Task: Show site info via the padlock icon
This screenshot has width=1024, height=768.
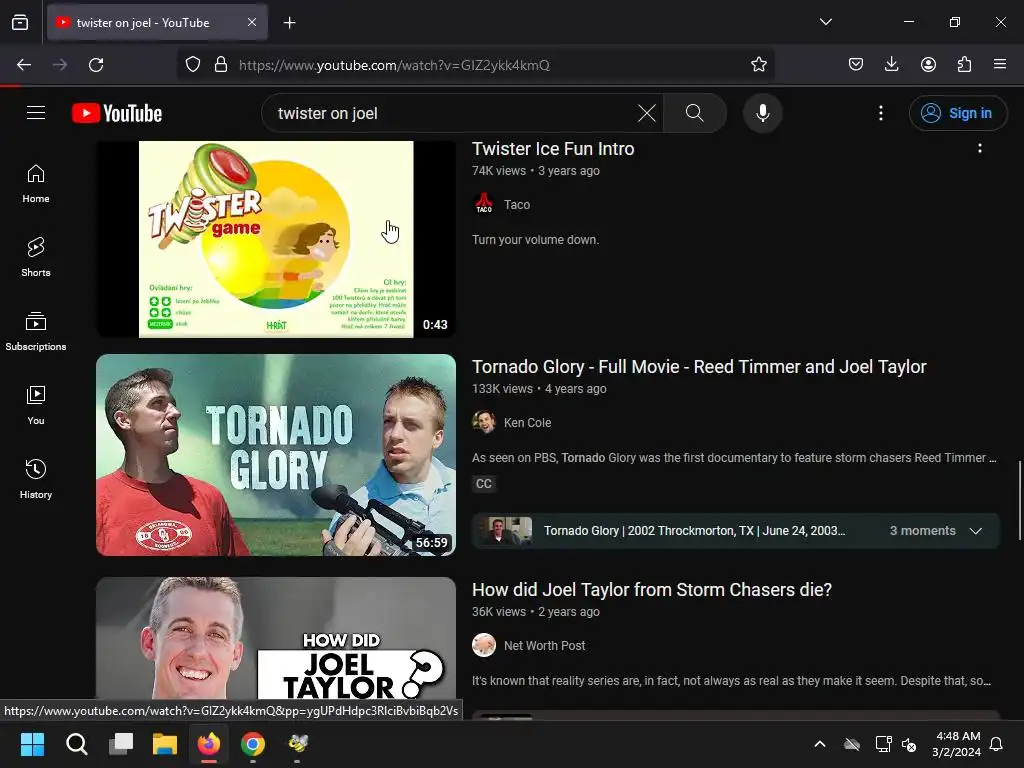Action: coord(221,65)
